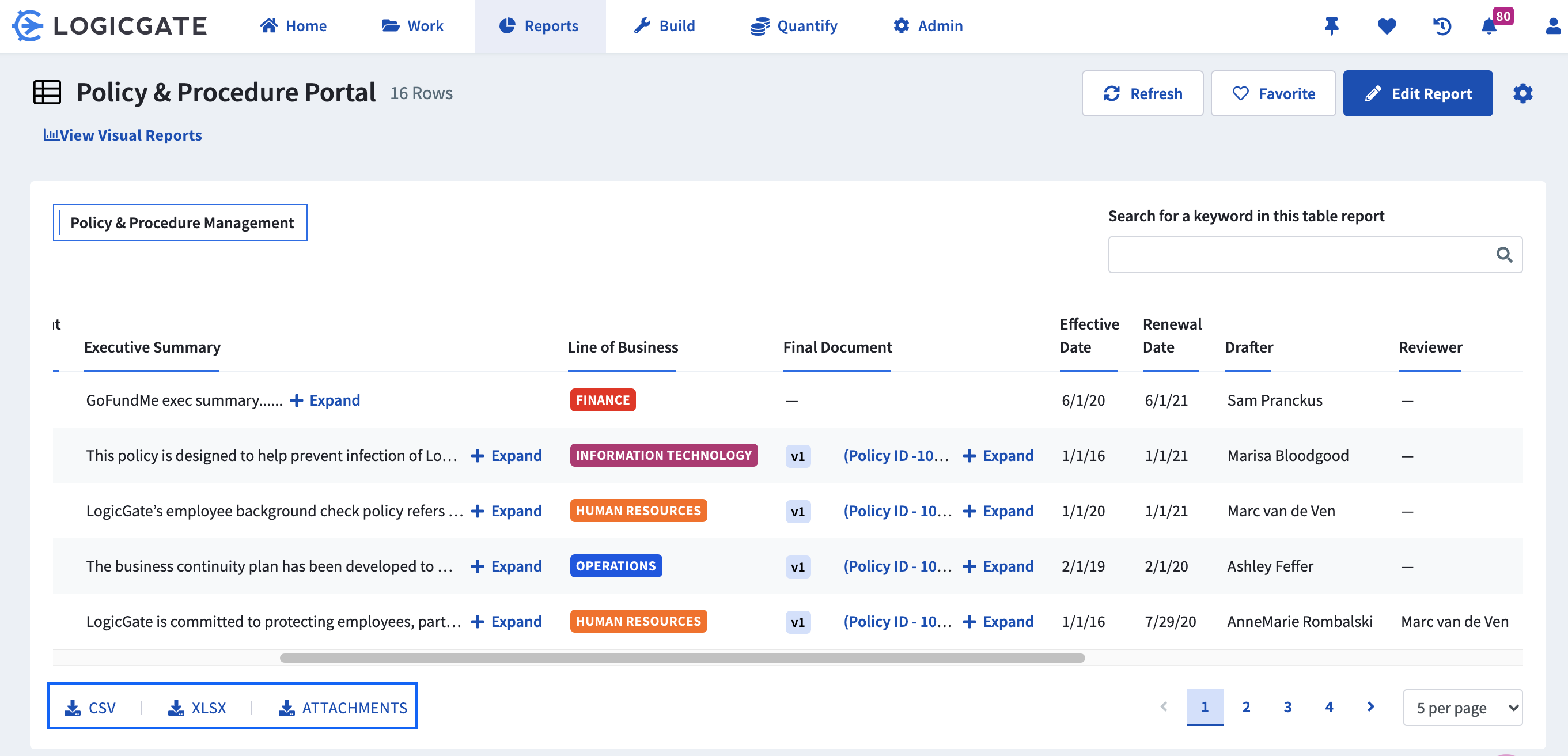Open the Build menu
The width and height of the screenshot is (1568, 756).
coord(664,25)
